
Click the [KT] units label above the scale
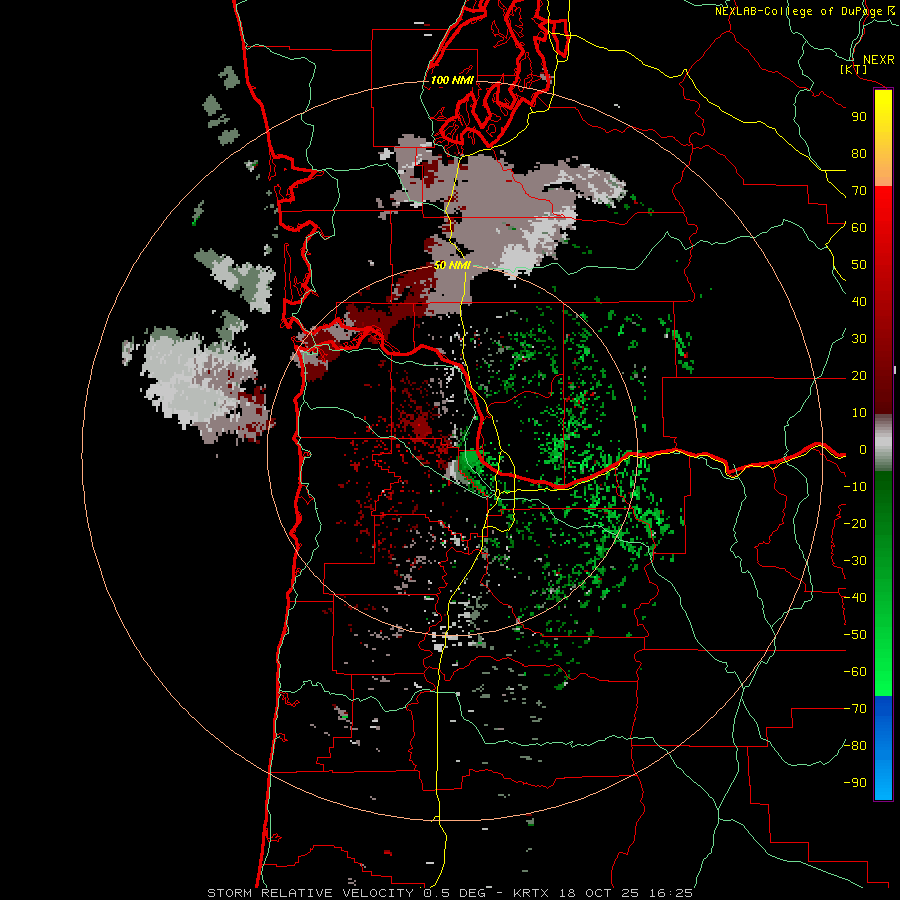(854, 69)
